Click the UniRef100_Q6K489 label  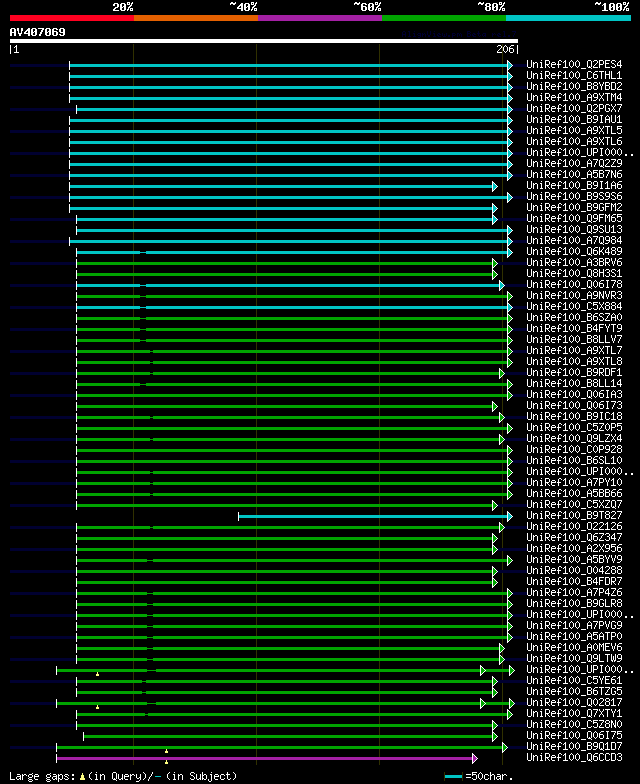coord(574,252)
